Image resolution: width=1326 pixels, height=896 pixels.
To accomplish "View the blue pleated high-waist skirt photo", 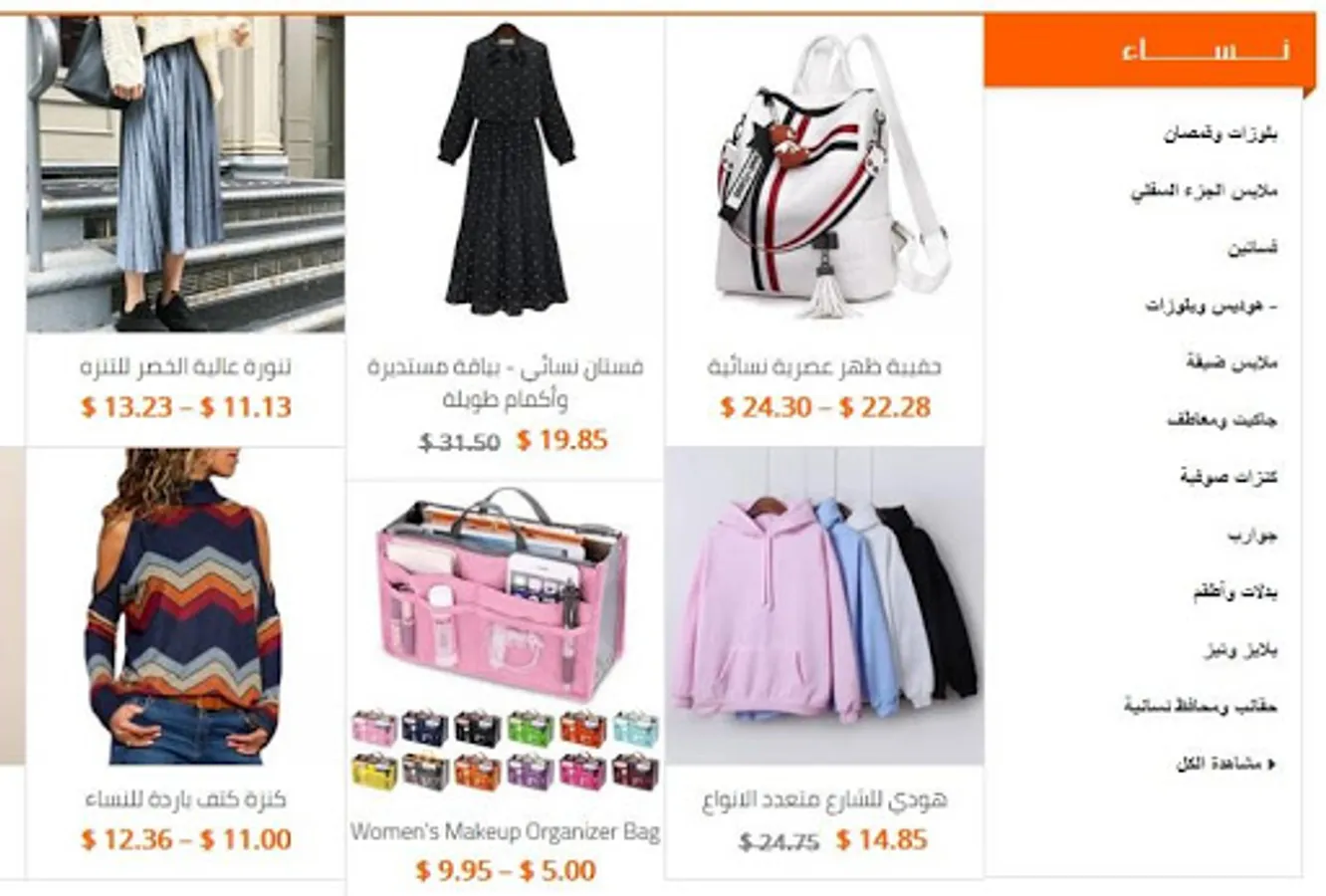I will point(185,174).
